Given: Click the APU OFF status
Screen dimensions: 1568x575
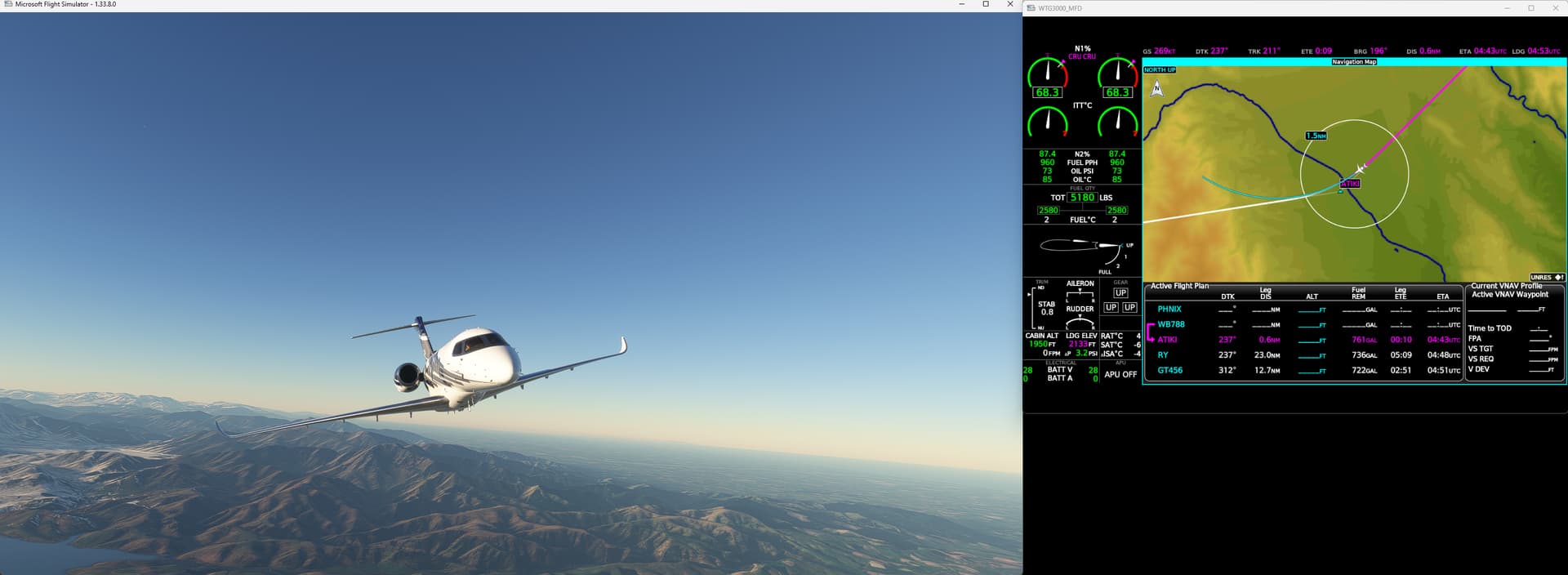Looking at the screenshot, I should pos(1120,375).
